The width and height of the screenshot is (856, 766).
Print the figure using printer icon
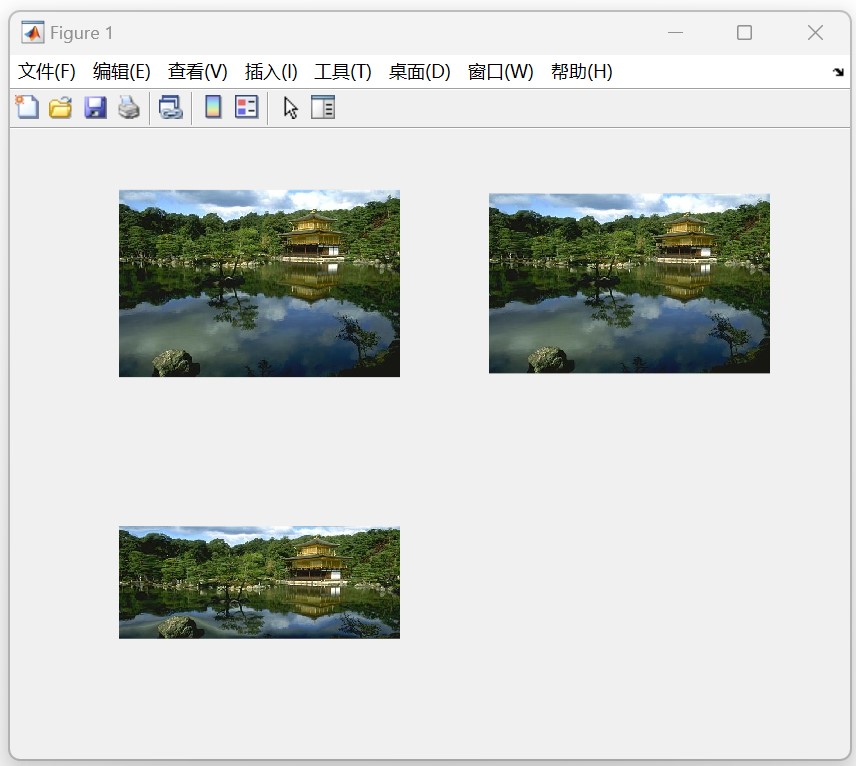point(129,107)
